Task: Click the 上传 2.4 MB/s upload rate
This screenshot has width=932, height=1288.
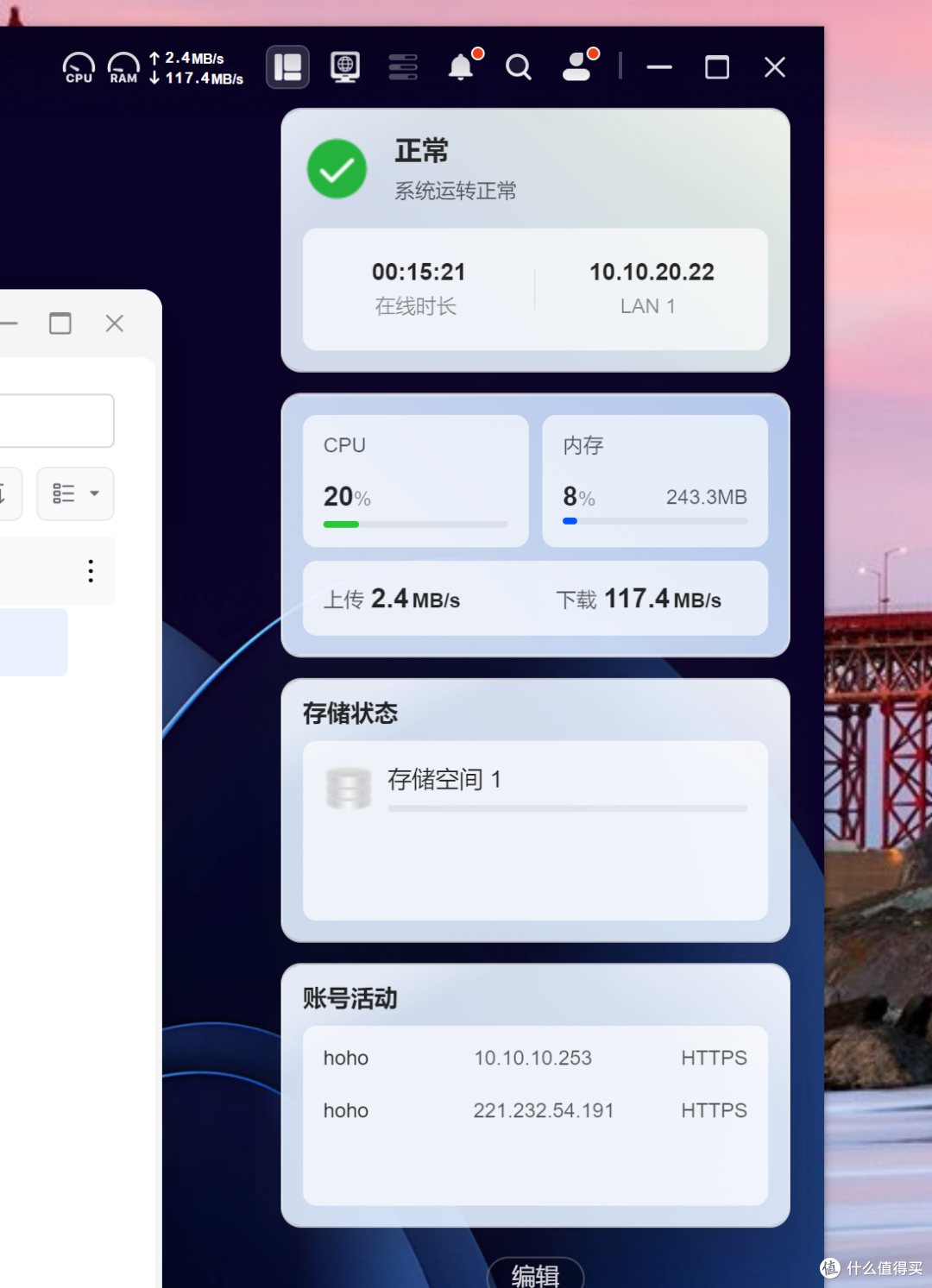Action: coord(392,599)
